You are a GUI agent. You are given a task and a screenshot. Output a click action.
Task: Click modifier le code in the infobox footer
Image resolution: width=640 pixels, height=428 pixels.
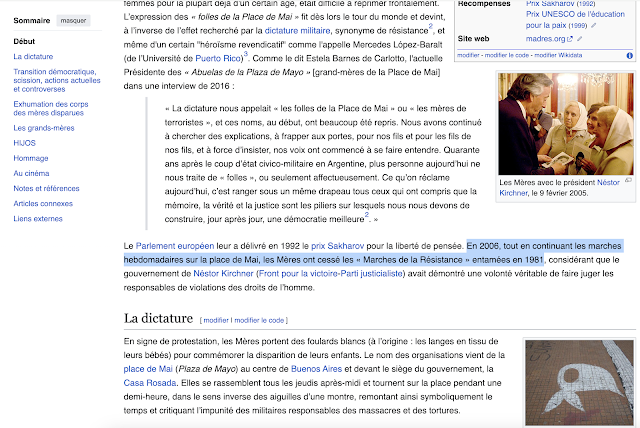click(507, 55)
